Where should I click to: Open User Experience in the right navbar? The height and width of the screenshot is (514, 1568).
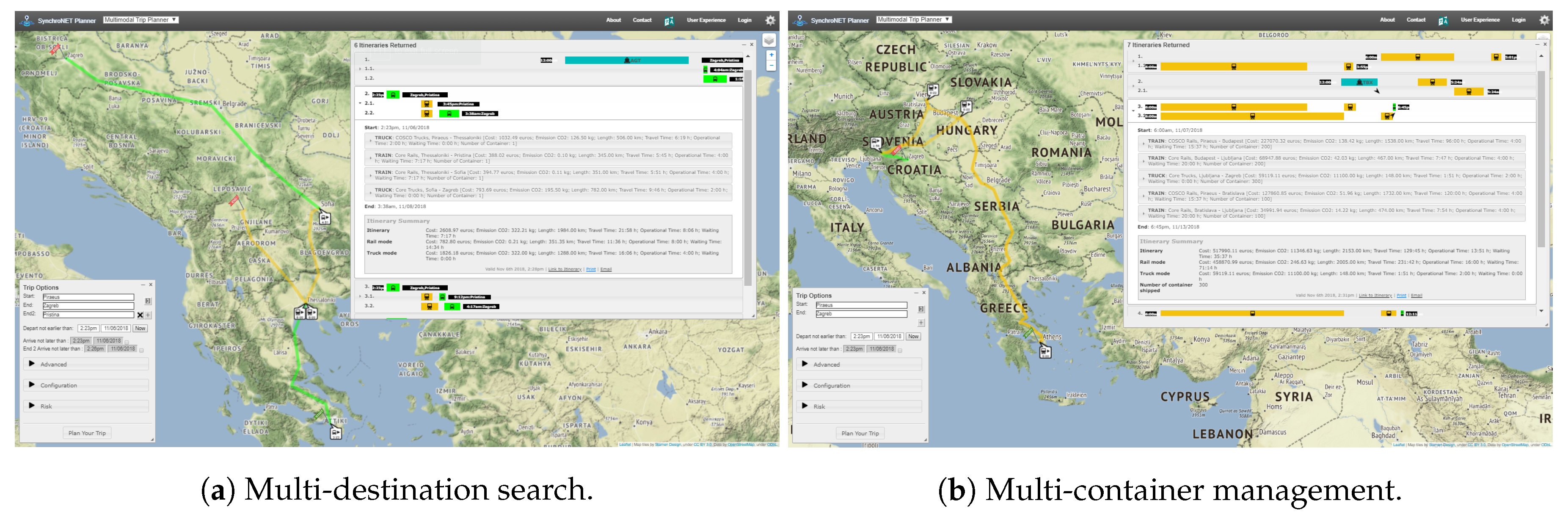point(1480,20)
